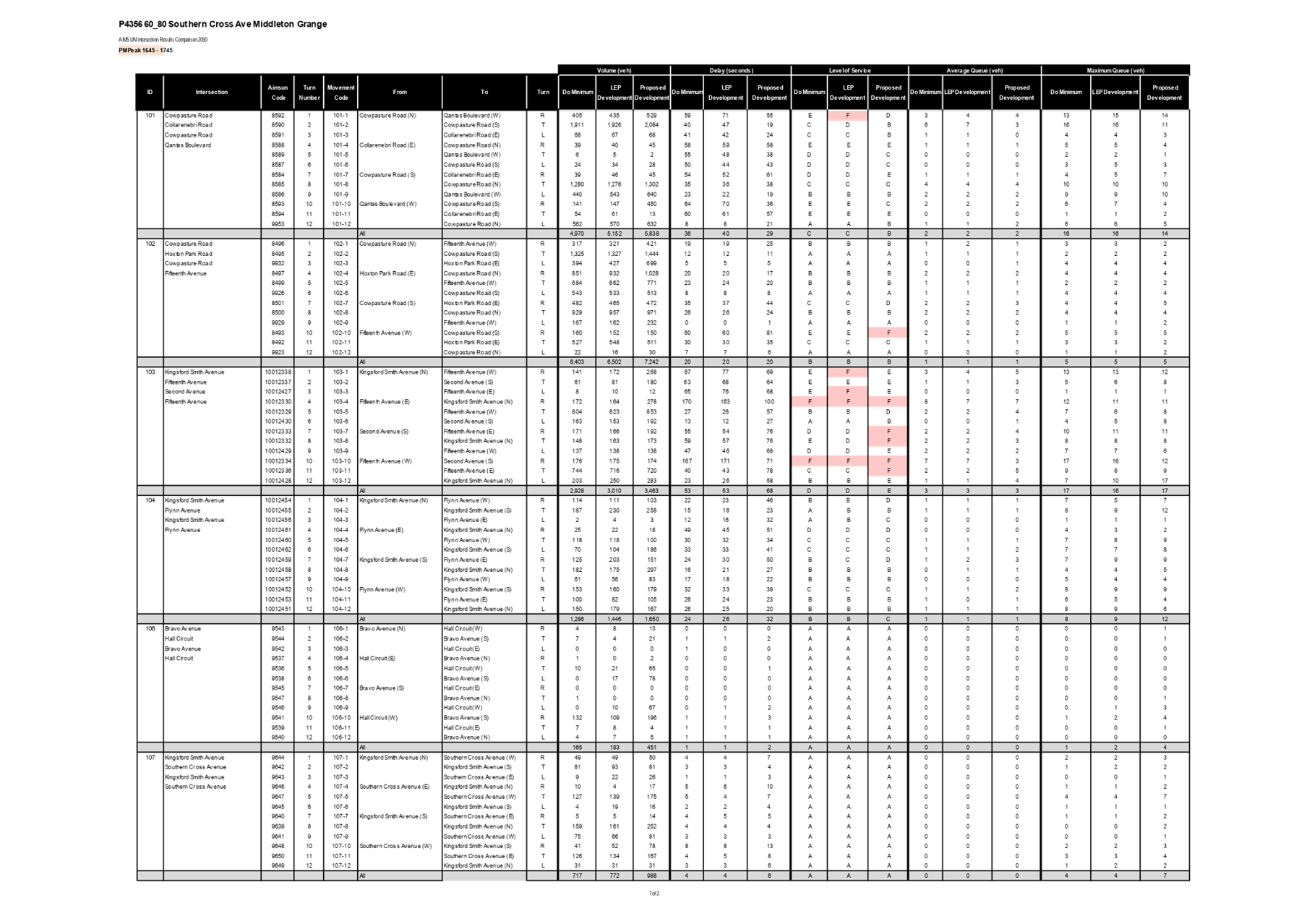The width and height of the screenshot is (1307, 924).
Task: Click movement code '107-12'
Action: 340,866
